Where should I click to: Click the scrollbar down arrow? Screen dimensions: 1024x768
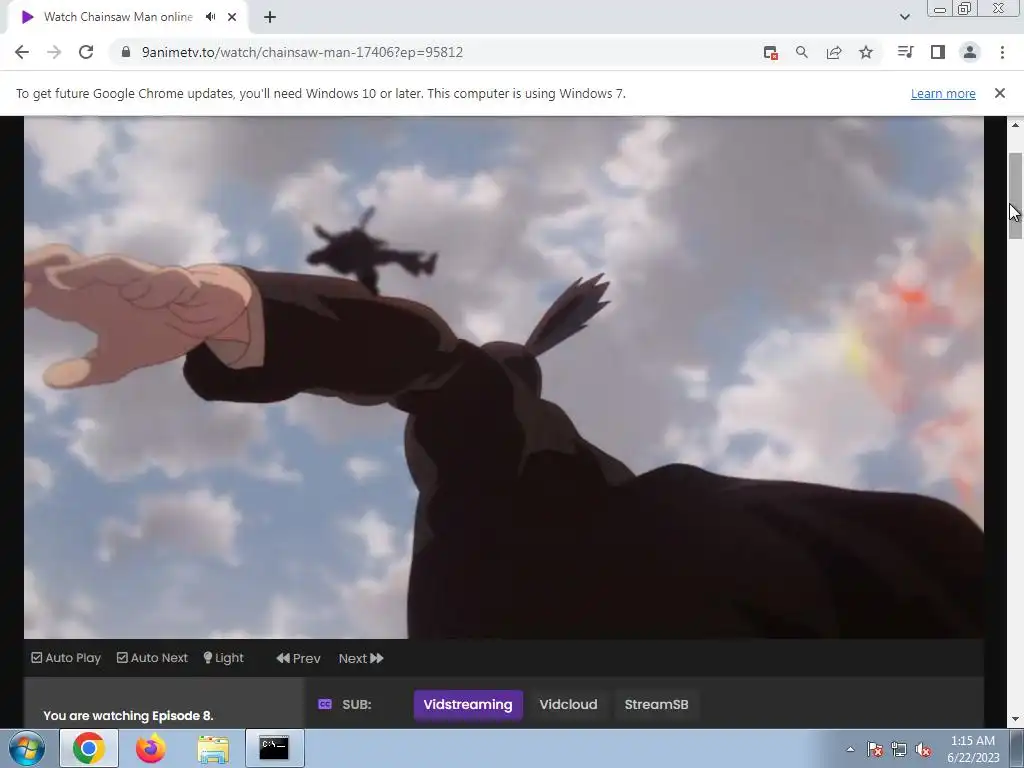coord(1015,720)
